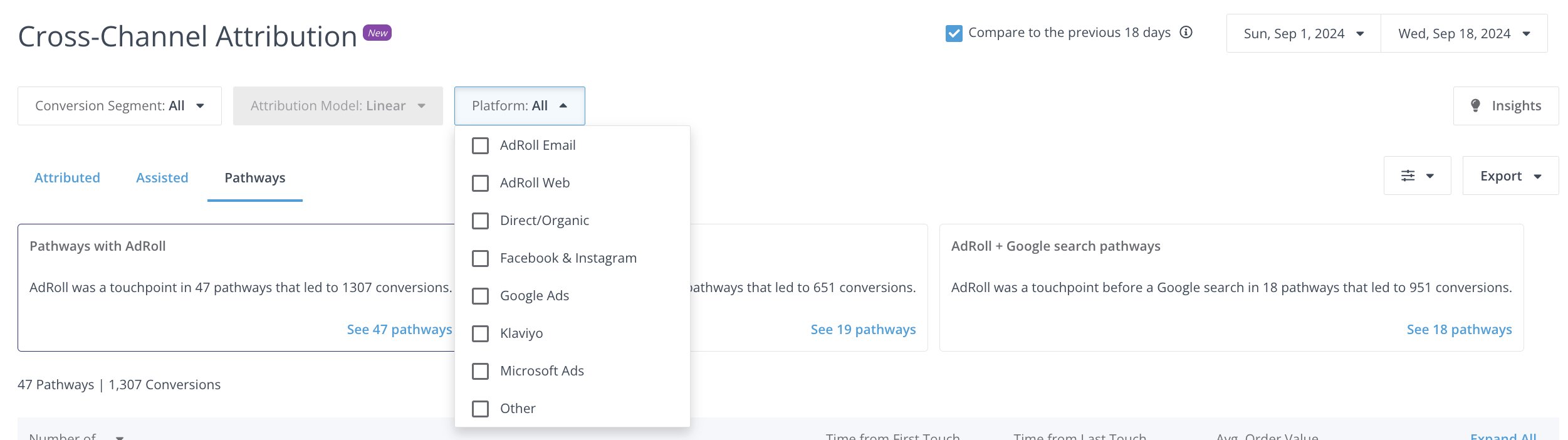1568x440 pixels.
Task: Click the start date caret arrow
Action: [x=1360, y=34]
